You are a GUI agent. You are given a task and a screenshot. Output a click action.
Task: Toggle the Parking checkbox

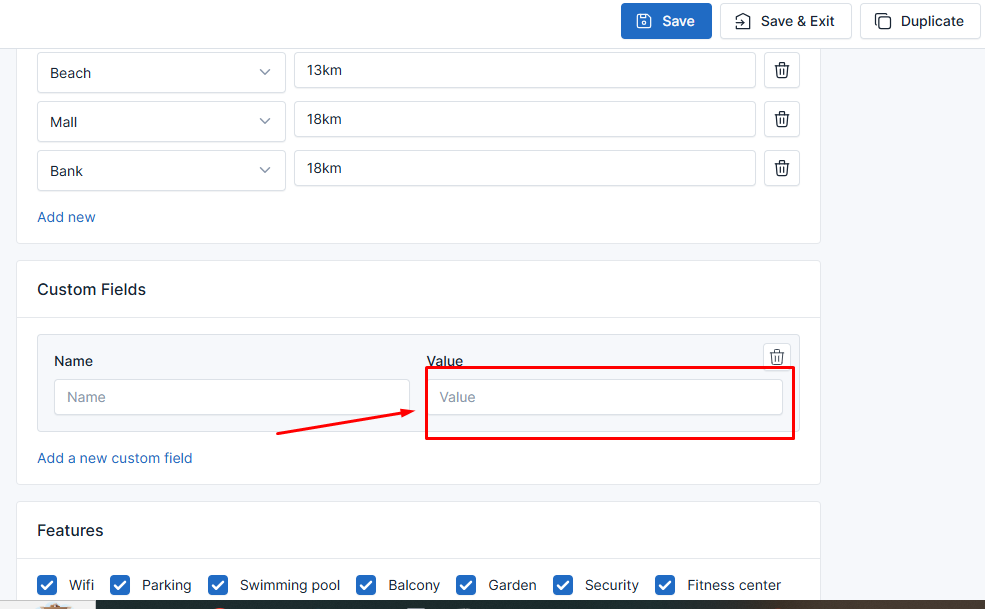[120, 585]
